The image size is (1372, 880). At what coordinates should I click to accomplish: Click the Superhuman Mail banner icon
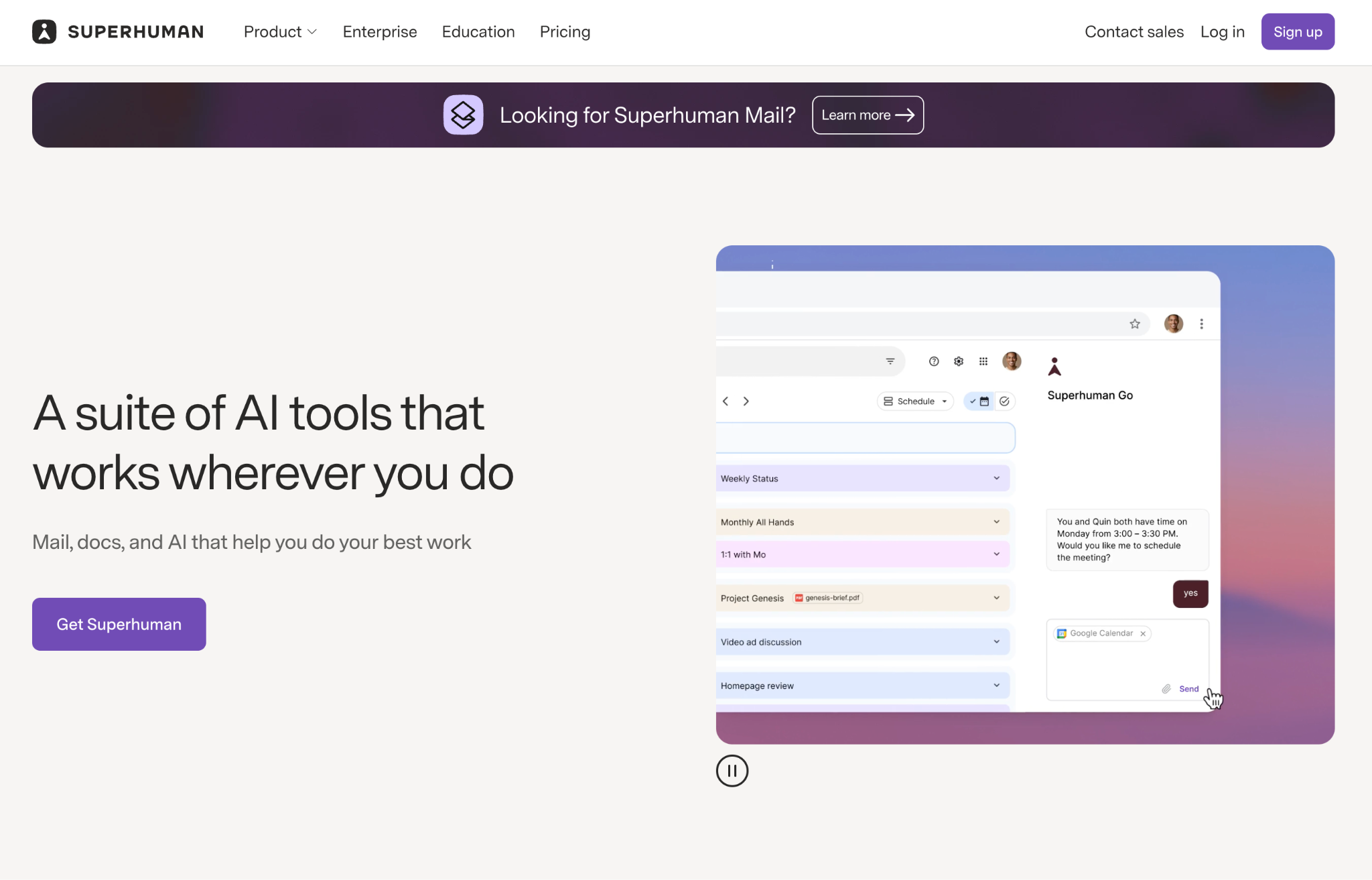click(463, 115)
